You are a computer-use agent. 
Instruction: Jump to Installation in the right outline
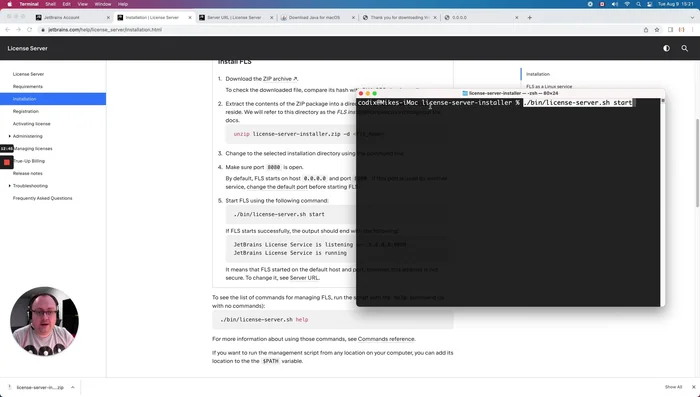538,74
